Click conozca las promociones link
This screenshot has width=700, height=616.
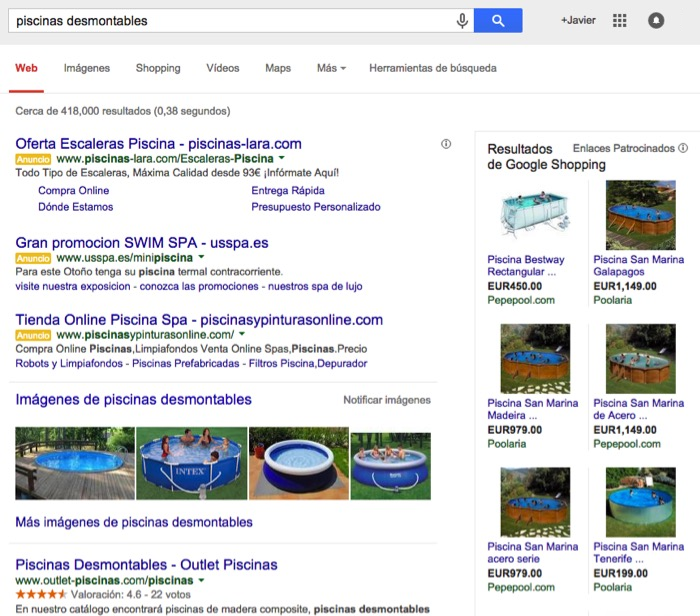point(199,287)
